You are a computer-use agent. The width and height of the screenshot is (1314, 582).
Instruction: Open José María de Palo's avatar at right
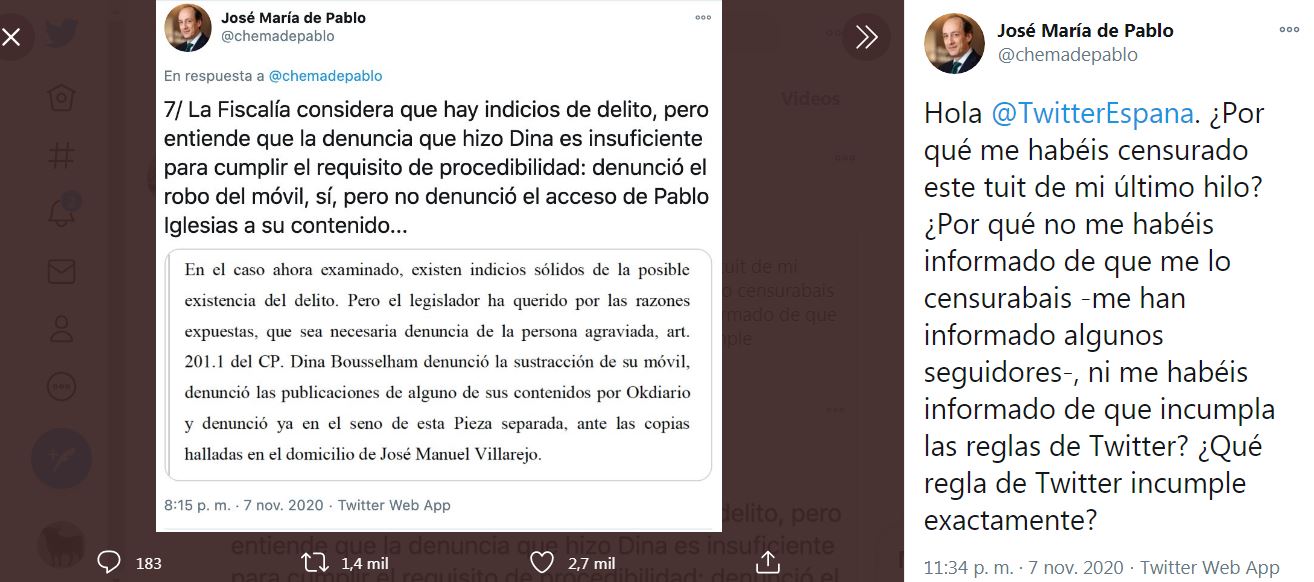click(x=954, y=43)
